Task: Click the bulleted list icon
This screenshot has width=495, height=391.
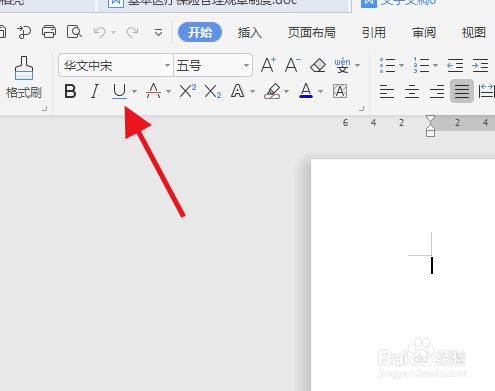Action: (x=387, y=65)
